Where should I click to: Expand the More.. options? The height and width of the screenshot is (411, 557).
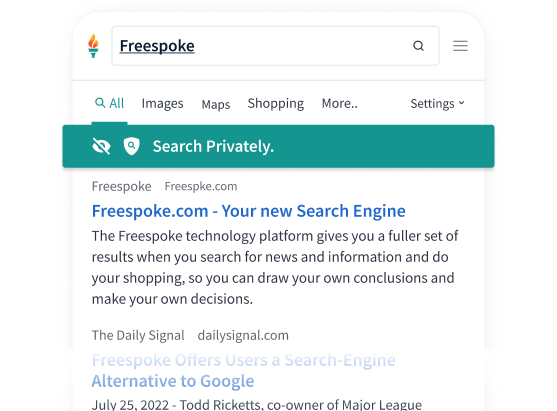pos(340,103)
